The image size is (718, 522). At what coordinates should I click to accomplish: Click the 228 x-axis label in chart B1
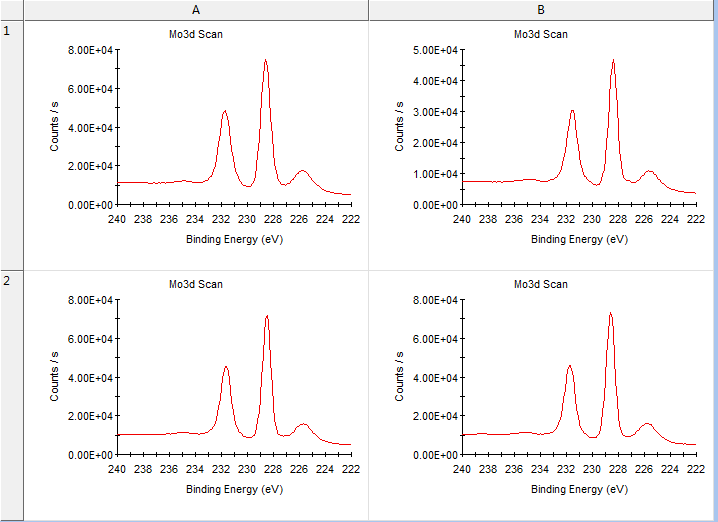pyautogui.click(x=618, y=219)
